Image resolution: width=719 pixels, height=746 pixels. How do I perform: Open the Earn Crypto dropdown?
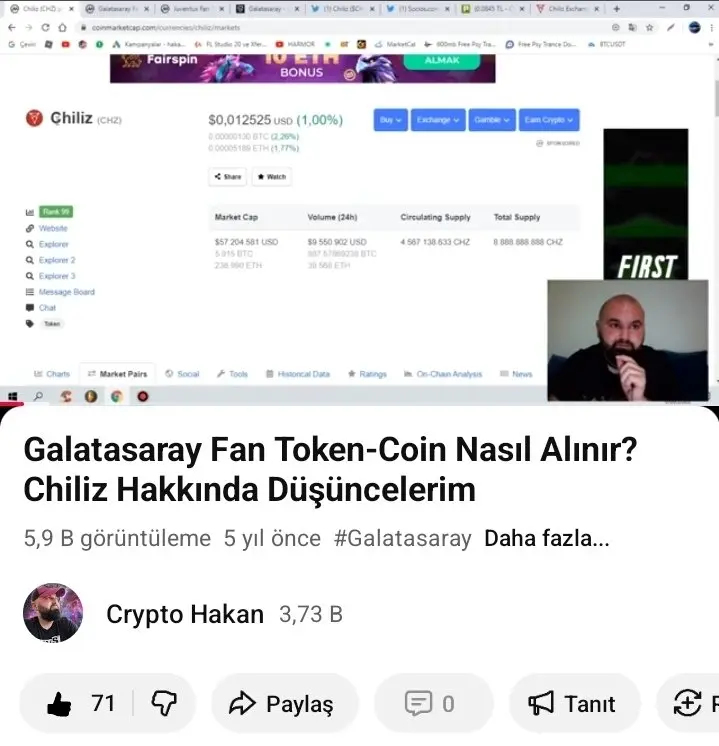549,120
